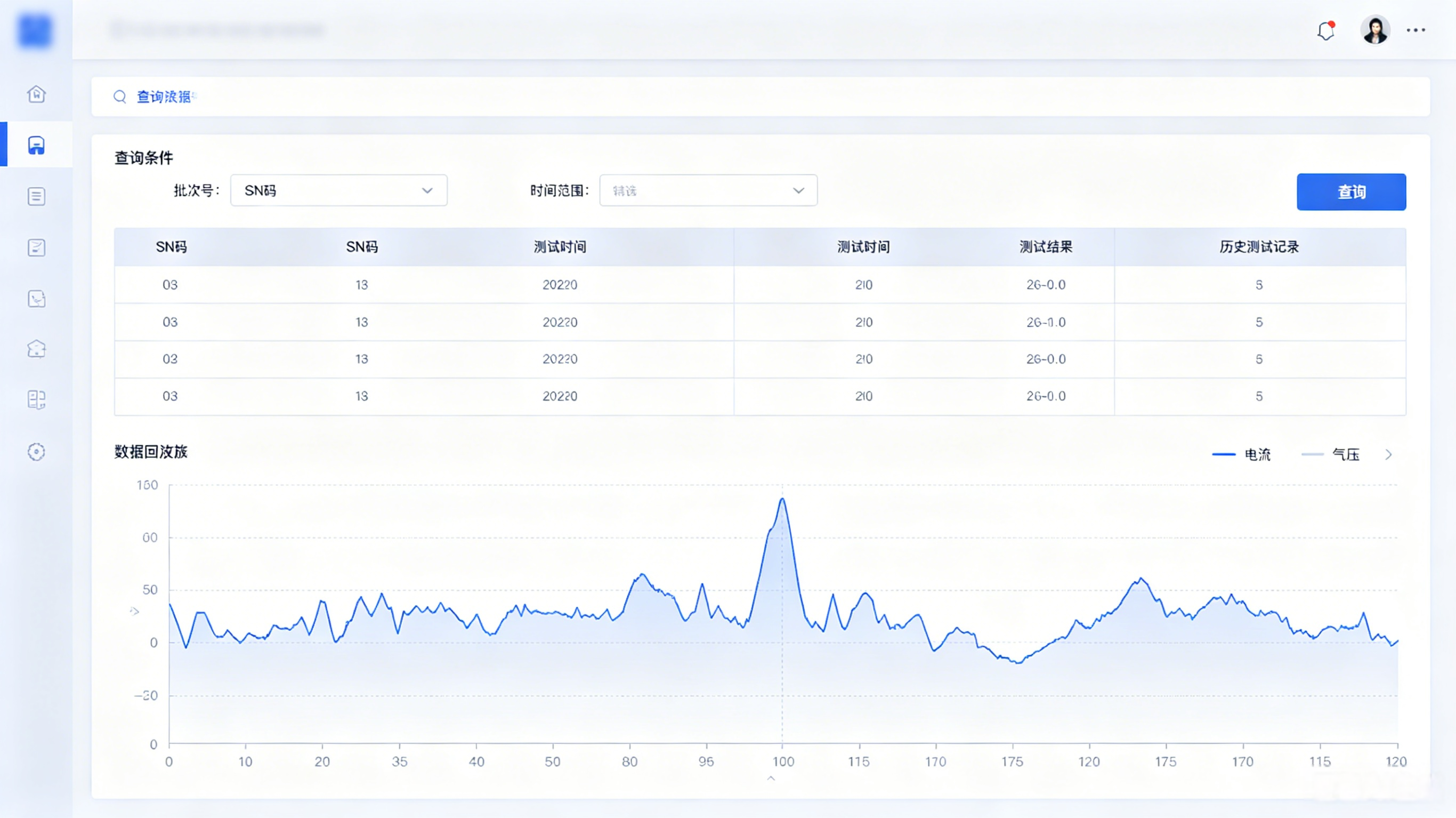The image size is (1456, 818).
Task: Open the three-dot more menu
Action: 1416,30
